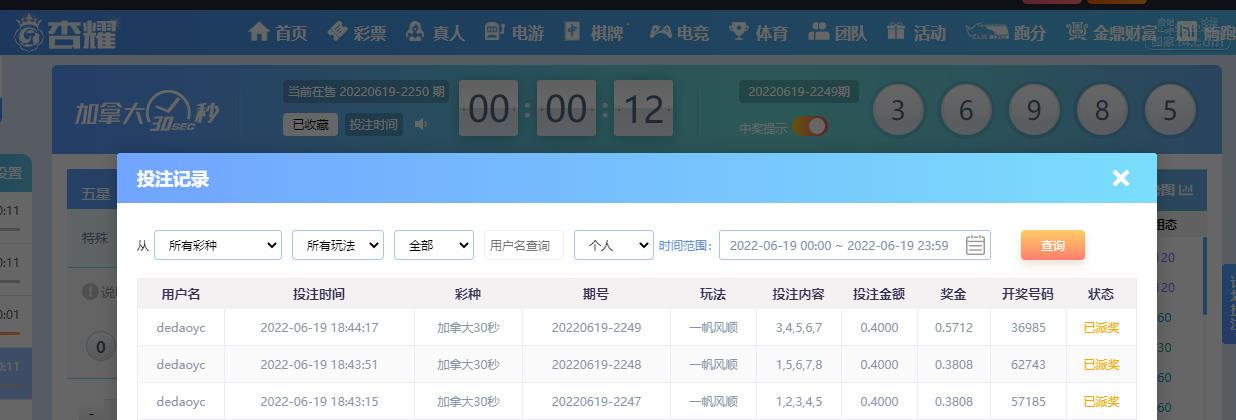Click the gift icon beside 活动
The image size is (1236, 420).
[896, 31]
